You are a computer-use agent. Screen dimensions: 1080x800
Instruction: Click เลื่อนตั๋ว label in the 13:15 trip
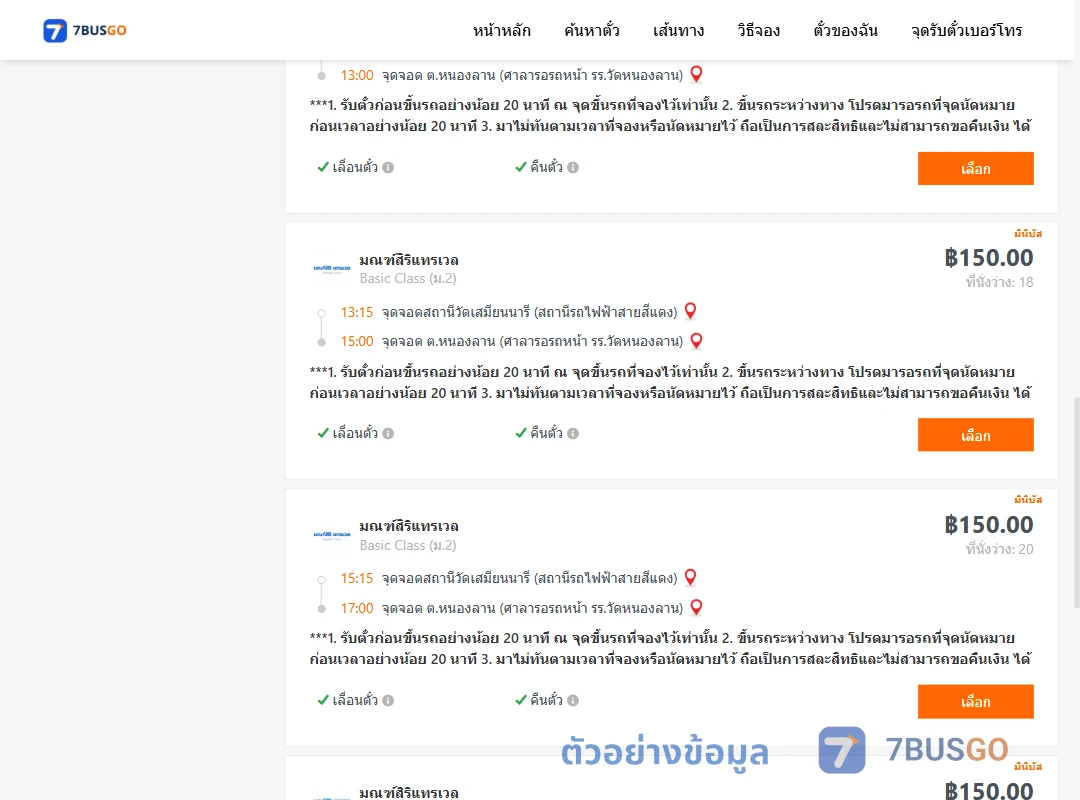click(x=355, y=433)
